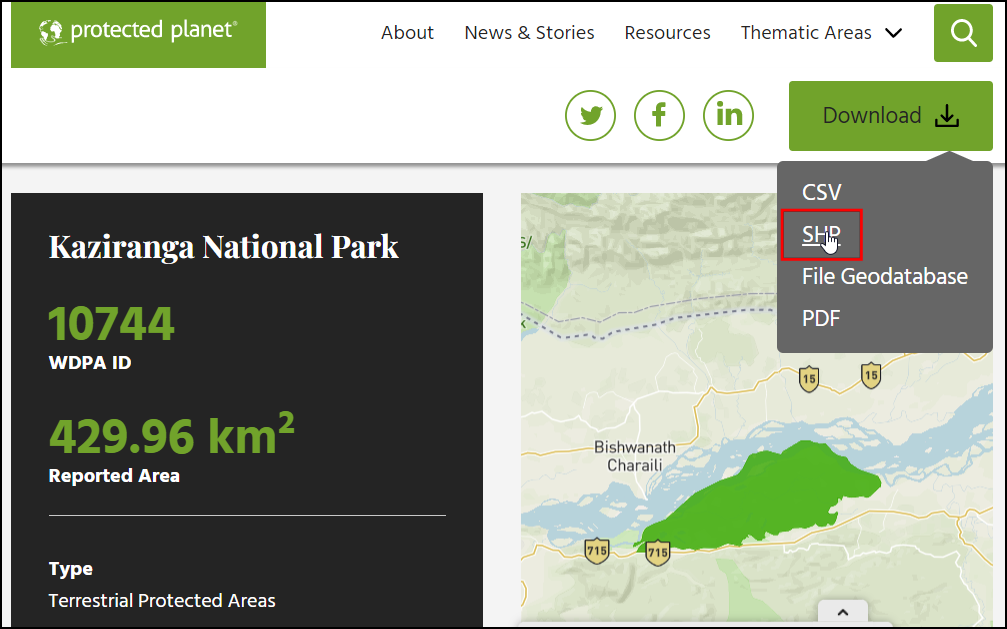
Task: Click the Bishwanath Chariali map label
Action: pyautogui.click(x=634, y=456)
